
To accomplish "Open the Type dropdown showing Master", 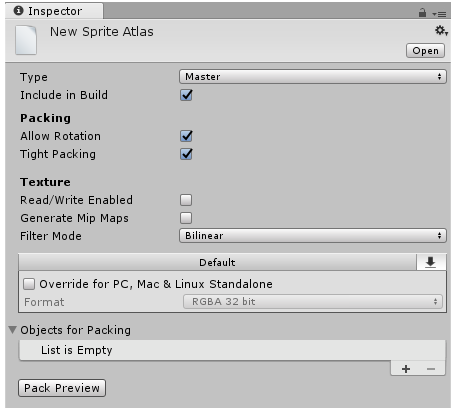I will tap(313, 77).
